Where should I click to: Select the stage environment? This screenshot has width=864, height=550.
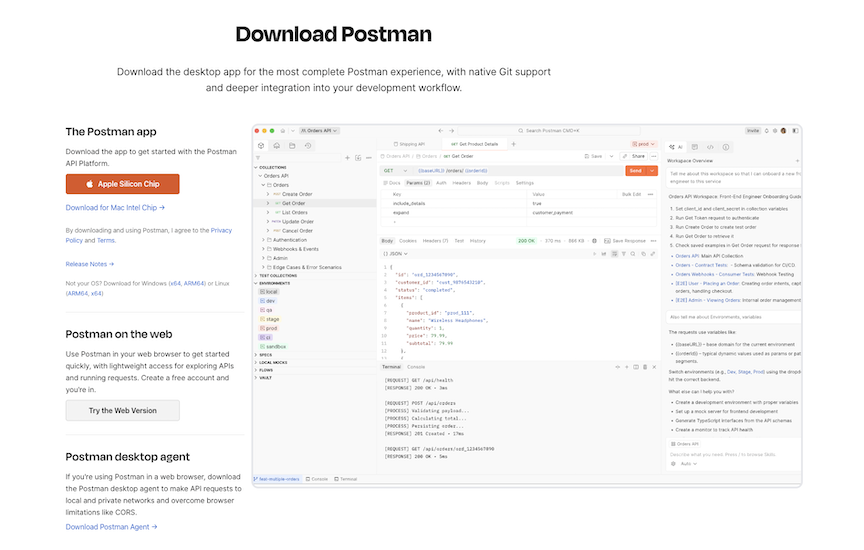pyautogui.click(x=269, y=319)
